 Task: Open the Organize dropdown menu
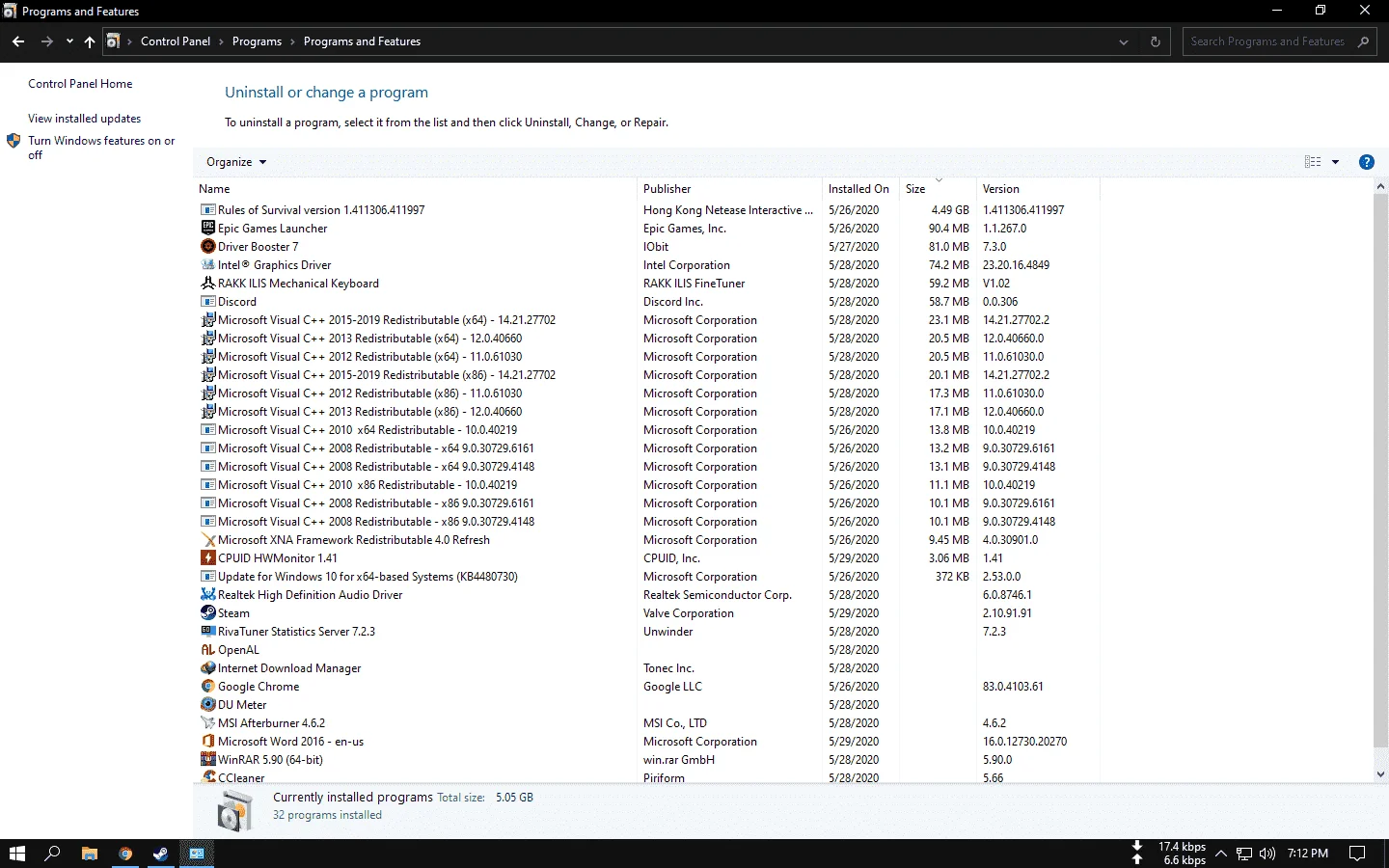point(236,162)
